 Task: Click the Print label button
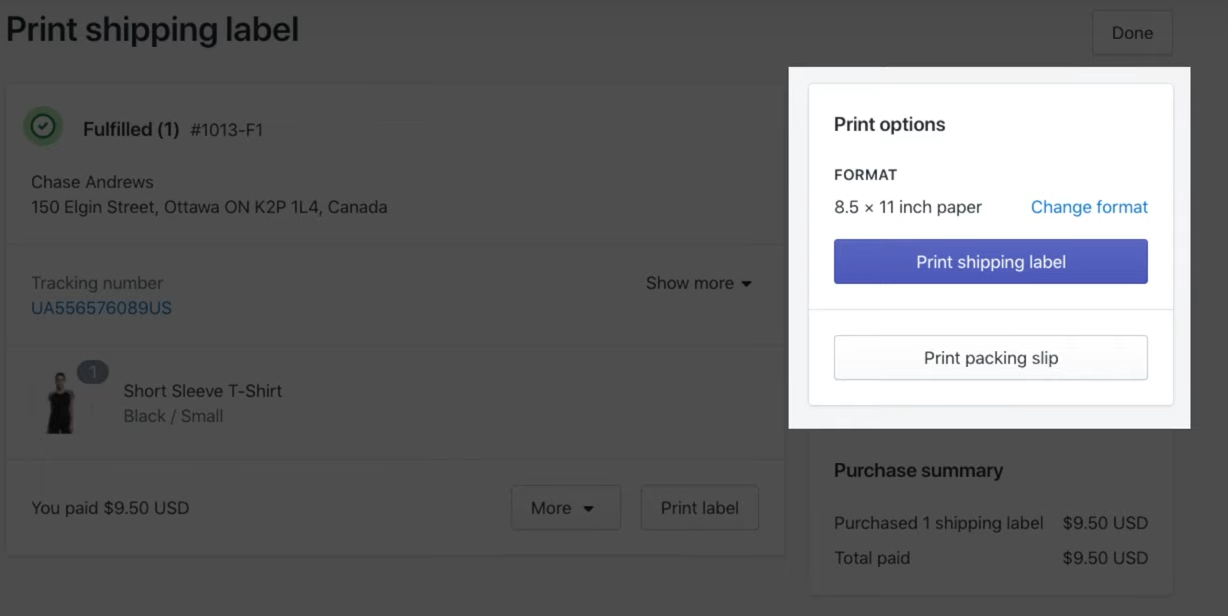pyautogui.click(x=699, y=508)
